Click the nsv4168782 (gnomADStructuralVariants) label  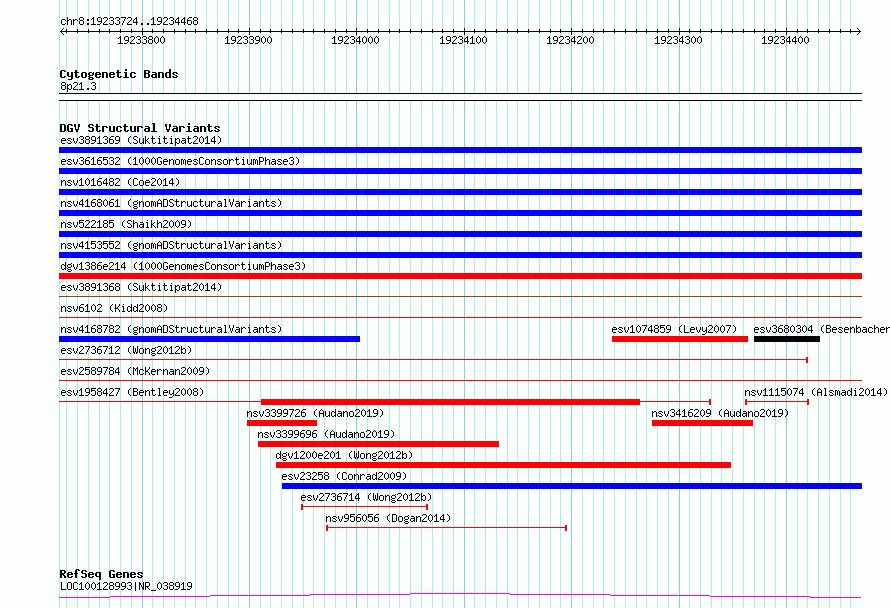pos(171,329)
